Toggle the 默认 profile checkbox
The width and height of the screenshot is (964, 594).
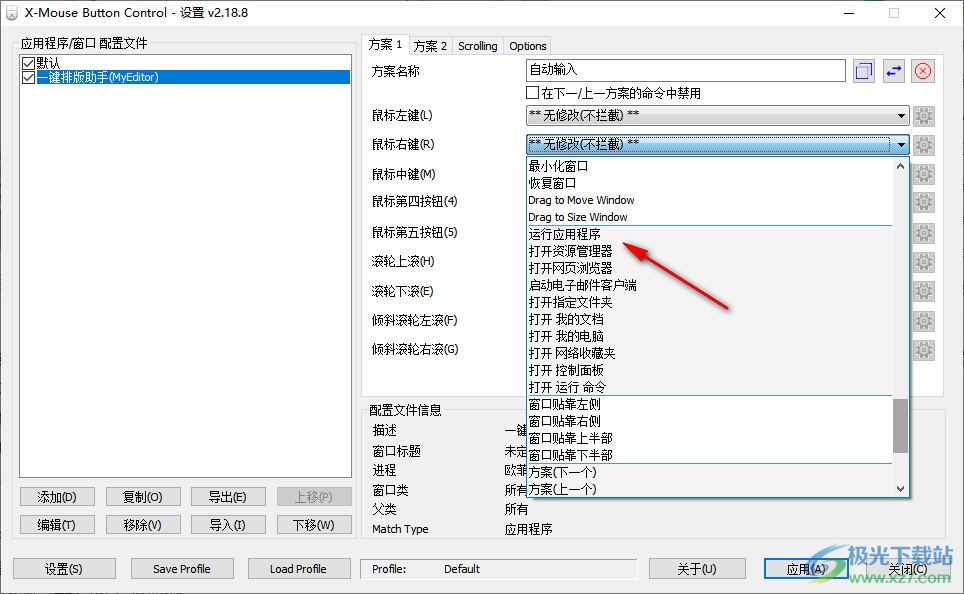point(28,63)
